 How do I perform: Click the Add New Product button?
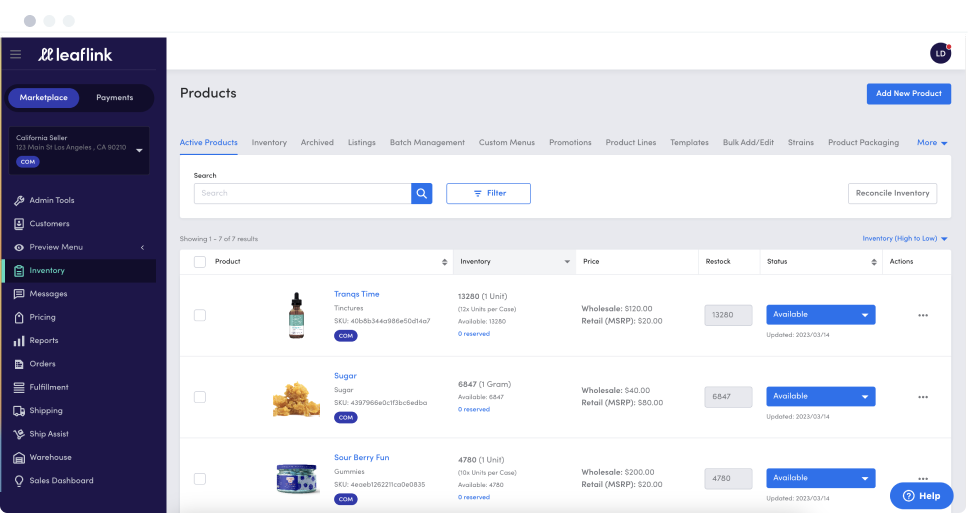coord(909,94)
